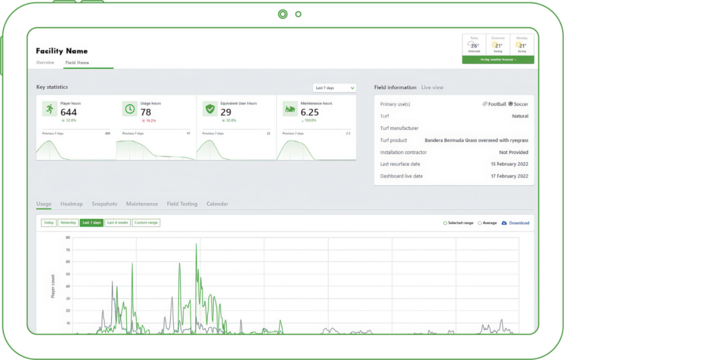
Task: Click the Equivalent User Hours shield icon
Action: click(210, 109)
